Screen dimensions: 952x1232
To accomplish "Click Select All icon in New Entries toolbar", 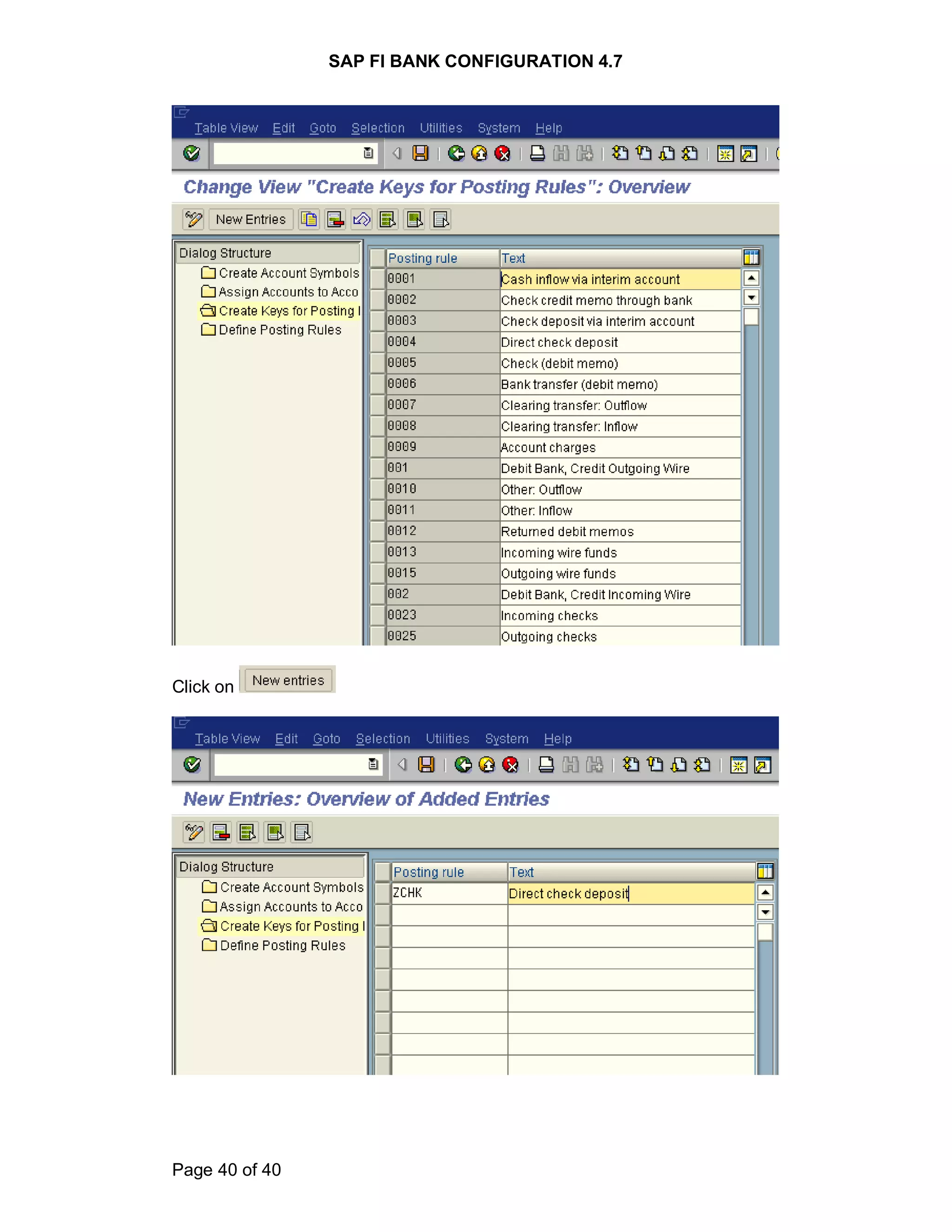I will pos(248,833).
